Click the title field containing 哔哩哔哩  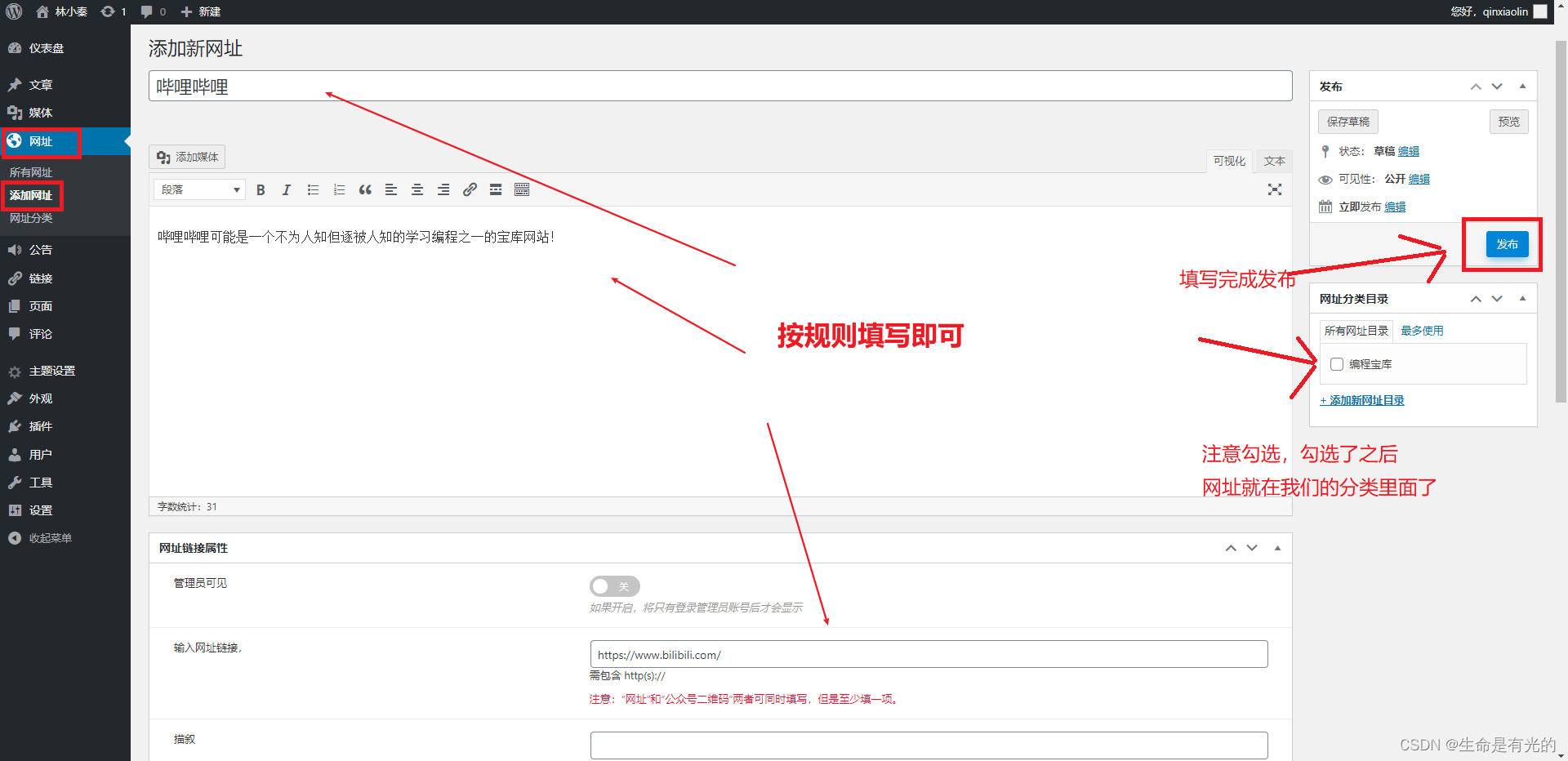720,87
